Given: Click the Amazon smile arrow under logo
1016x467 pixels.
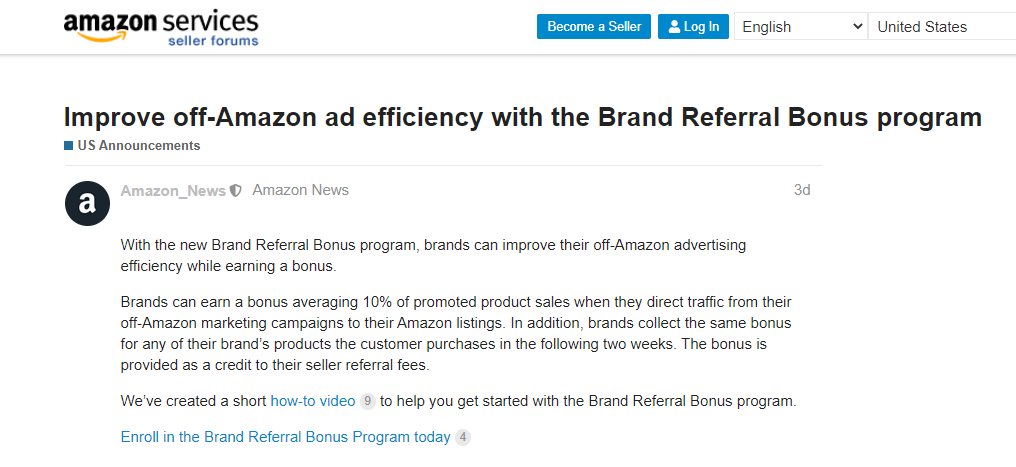Looking at the screenshot, I should tap(101, 37).
